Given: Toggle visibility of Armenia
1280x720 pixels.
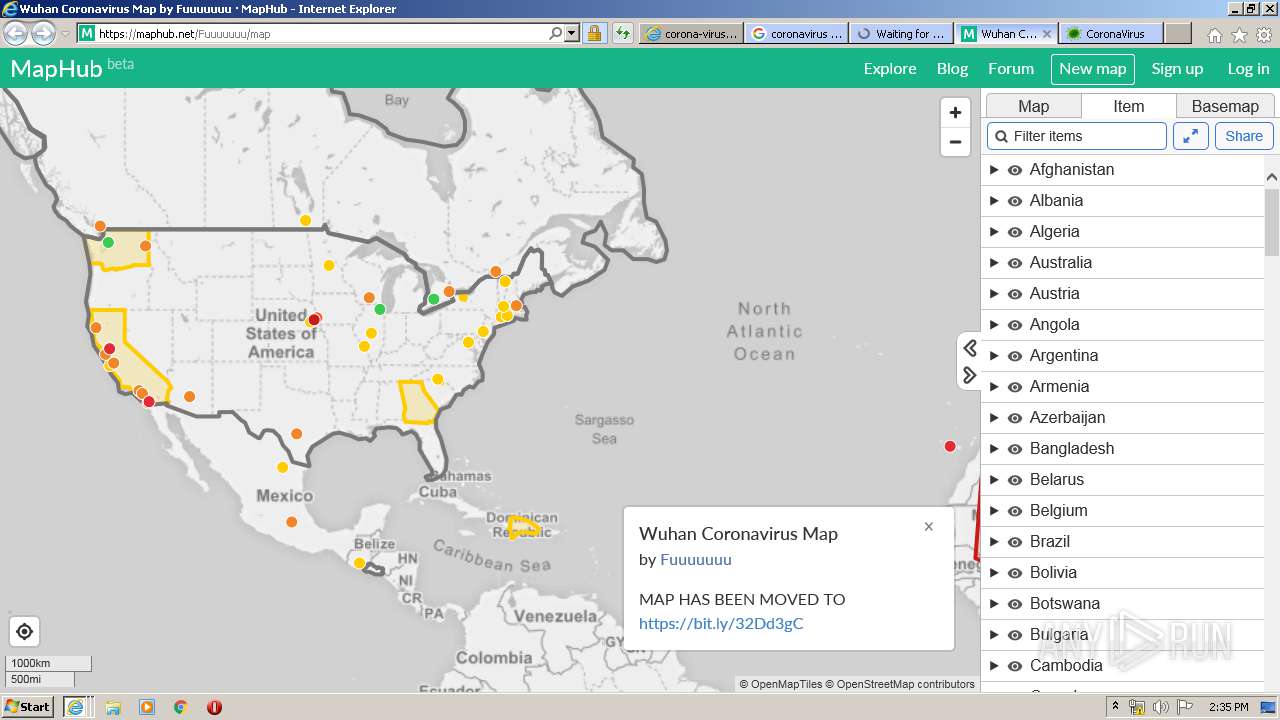Looking at the screenshot, I should point(1015,387).
